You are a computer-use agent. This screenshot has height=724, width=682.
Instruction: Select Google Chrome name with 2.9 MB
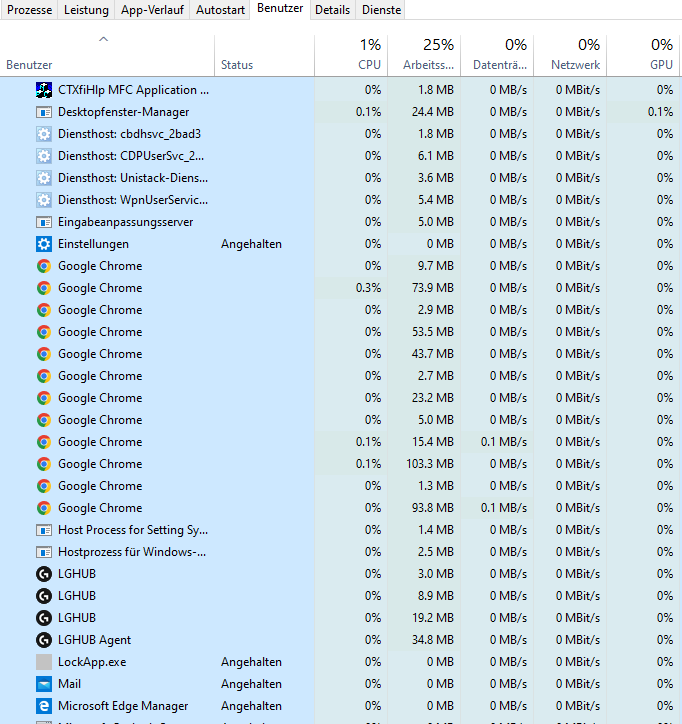pyautogui.click(x=100, y=310)
